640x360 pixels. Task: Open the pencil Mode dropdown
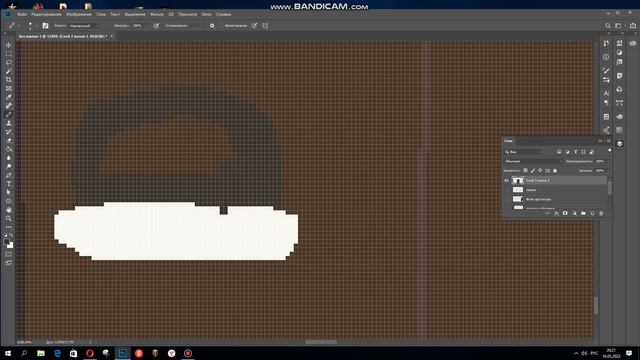[x=84, y=26]
